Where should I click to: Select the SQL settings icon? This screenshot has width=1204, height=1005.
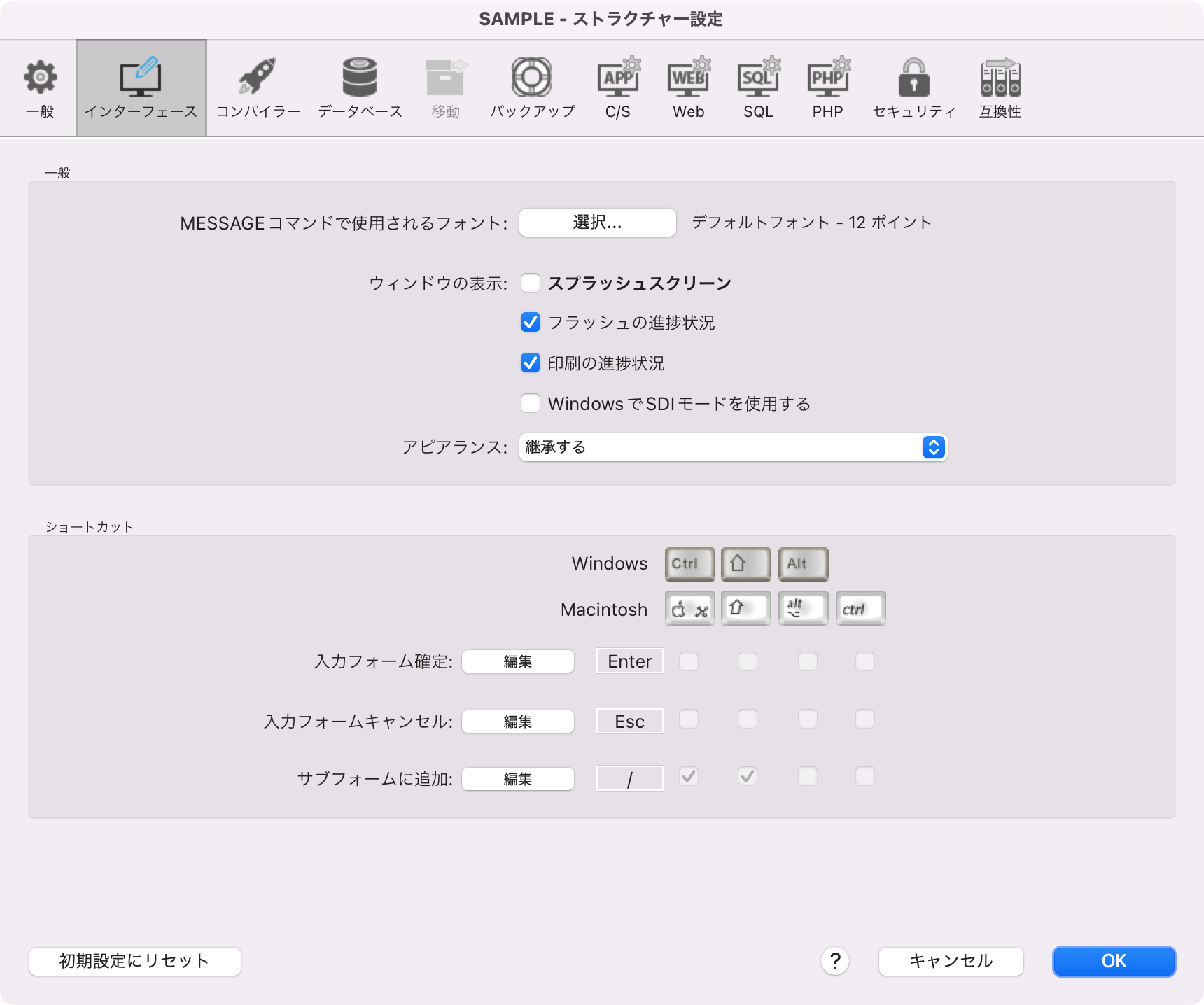point(758,86)
